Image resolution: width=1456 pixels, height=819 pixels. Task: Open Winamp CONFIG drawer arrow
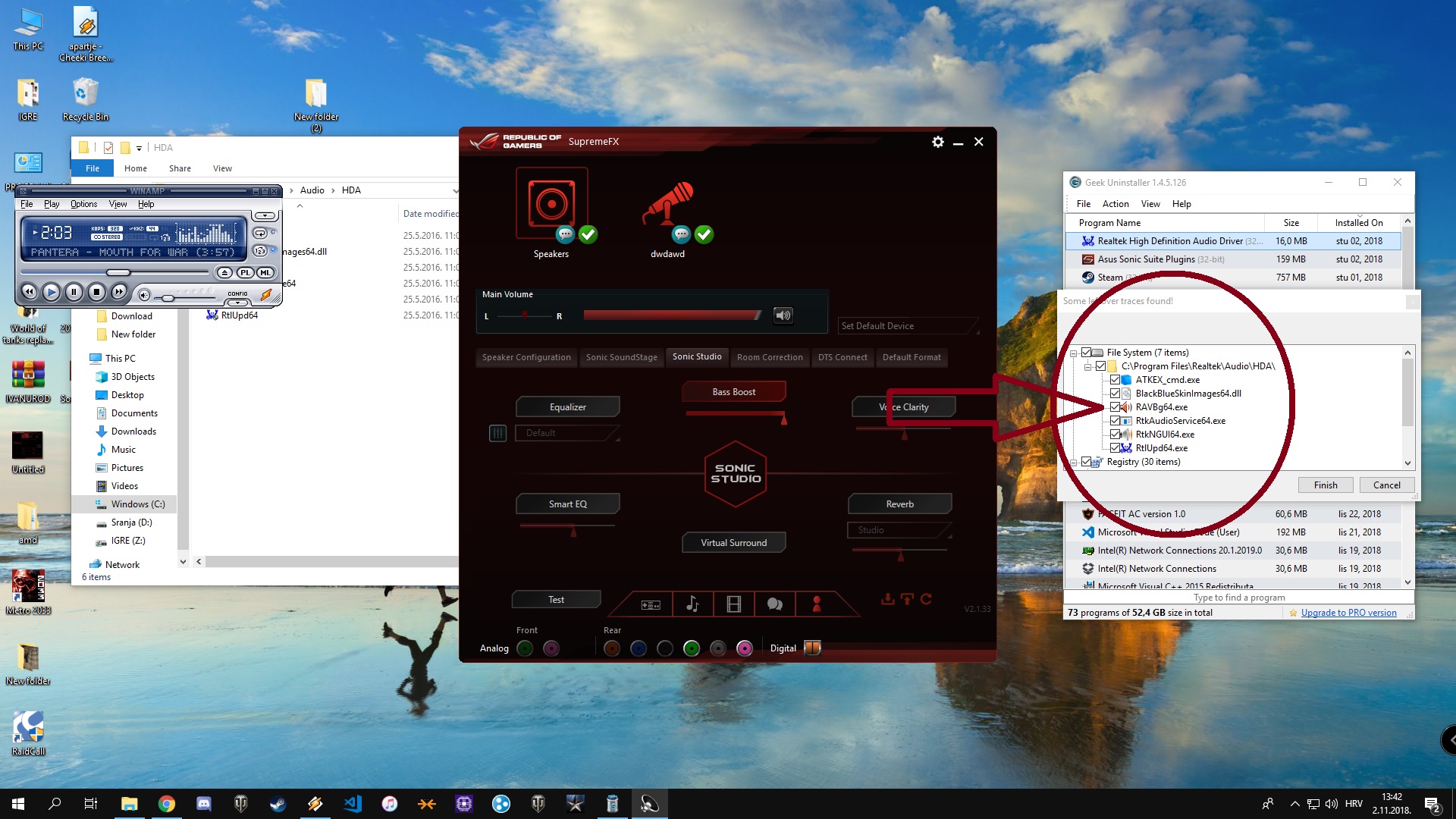[x=237, y=302]
